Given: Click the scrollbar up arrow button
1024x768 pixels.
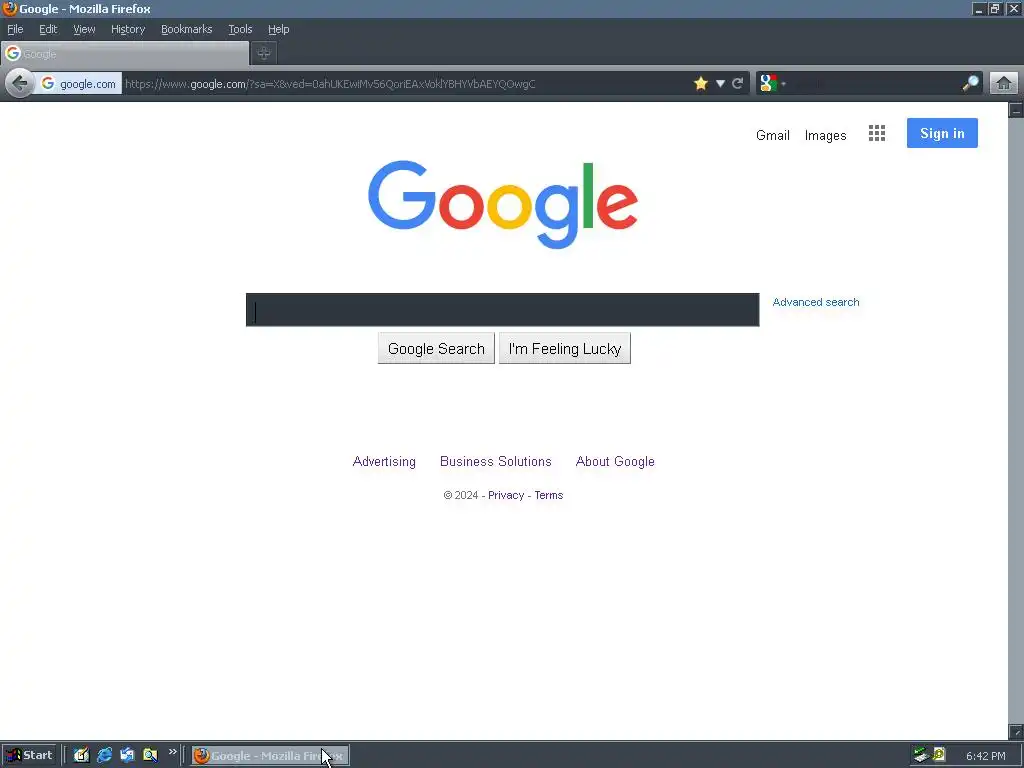Looking at the screenshot, I should (x=1016, y=110).
